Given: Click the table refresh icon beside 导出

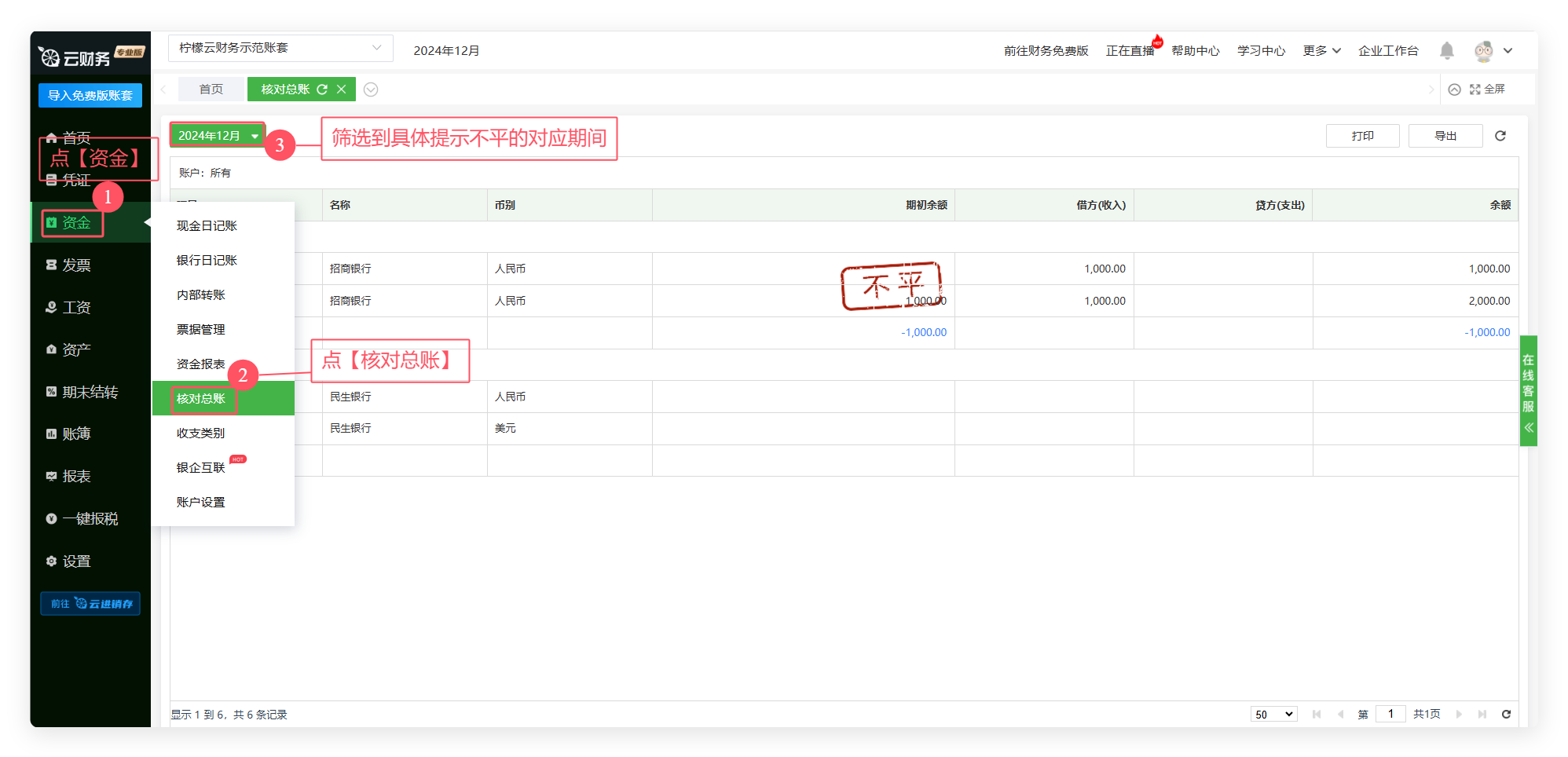Looking at the screenshot, I should (1500, 136).
